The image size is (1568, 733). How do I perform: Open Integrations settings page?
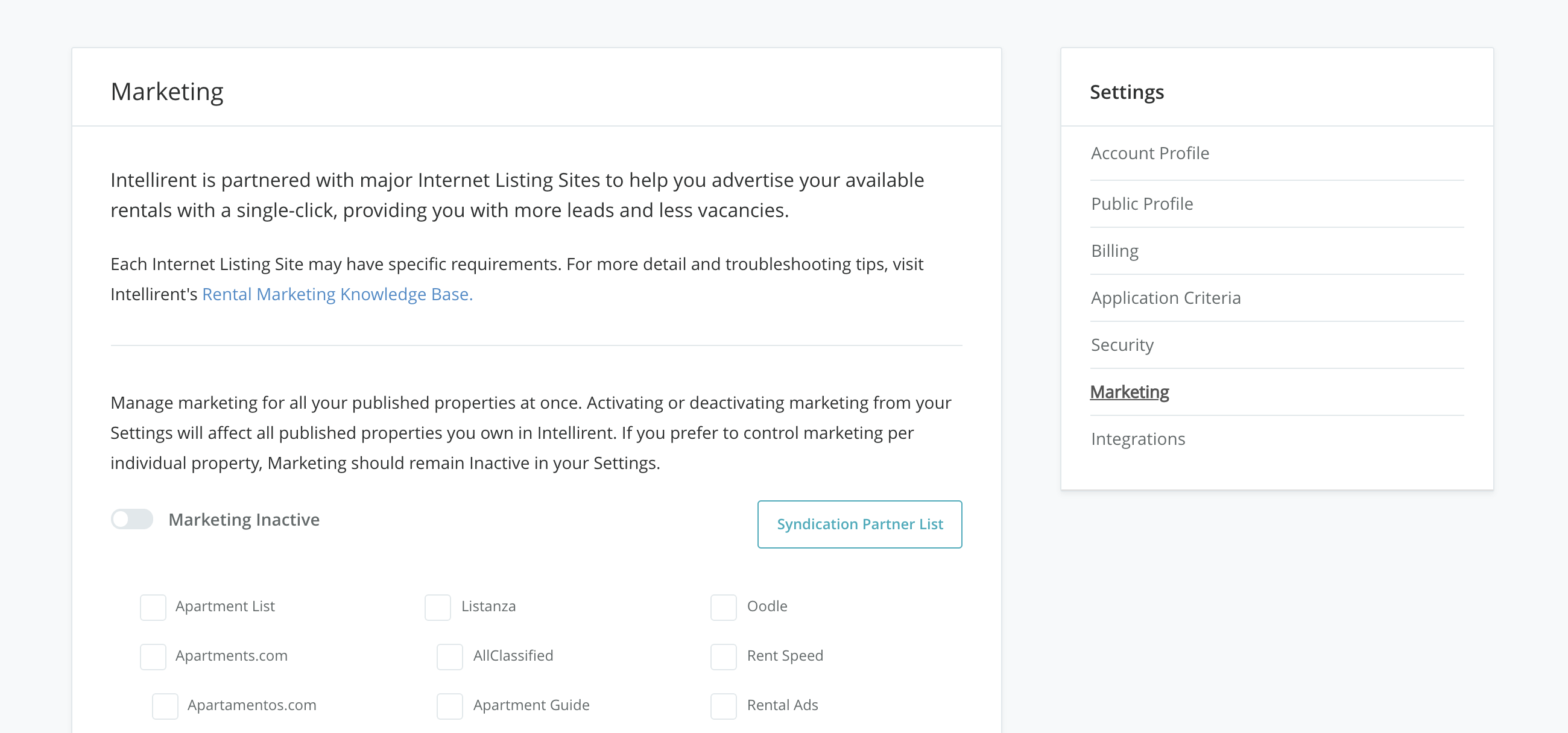[1137, 439]
